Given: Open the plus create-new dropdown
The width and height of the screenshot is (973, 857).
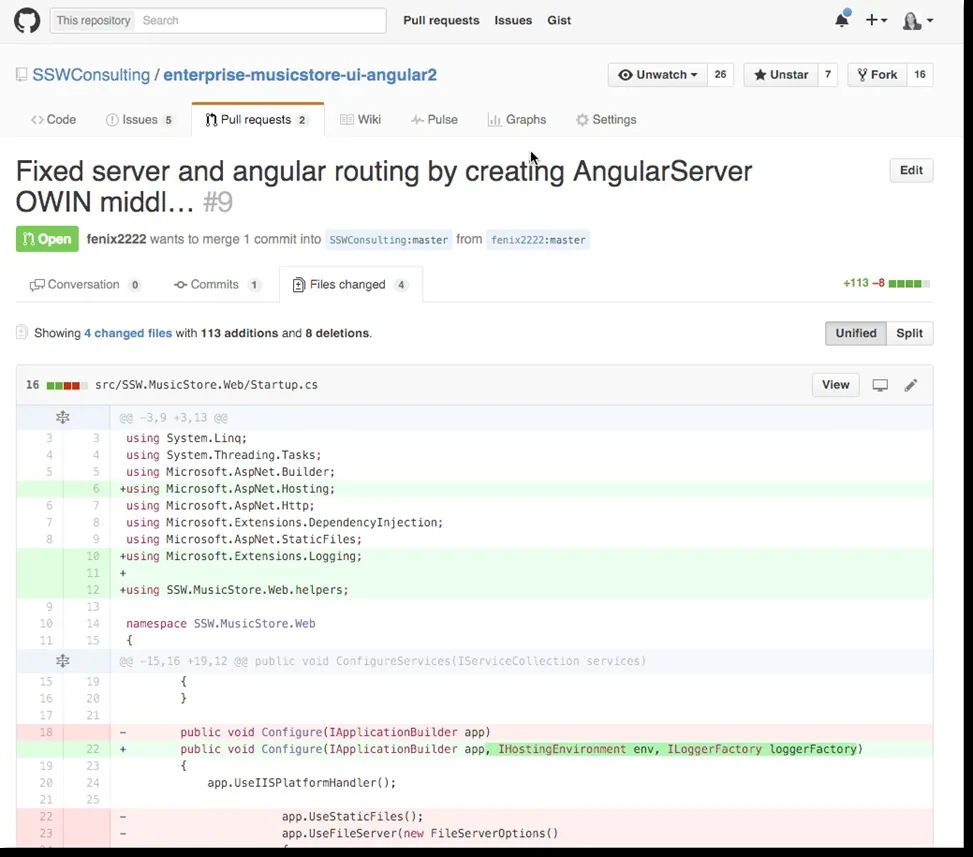Looking at the screenshot, I should point(876,20).
